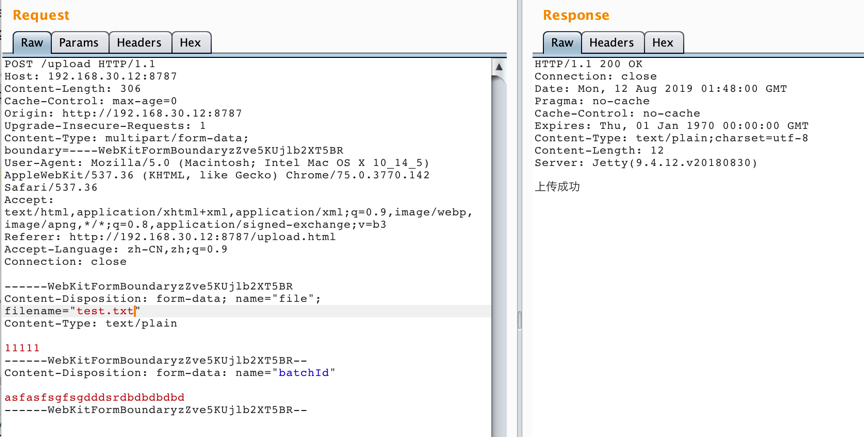Screen dimensions: 864x437
Task: Click the divider handle between Request and Response
Action: click(x=518, y=320)
